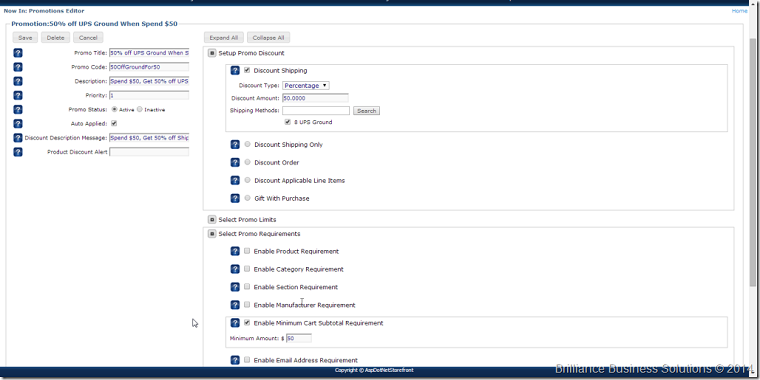Click into the Shipping Methods search field
The image size is (760, 380).
pyautogui.click(x=316, y=111)
